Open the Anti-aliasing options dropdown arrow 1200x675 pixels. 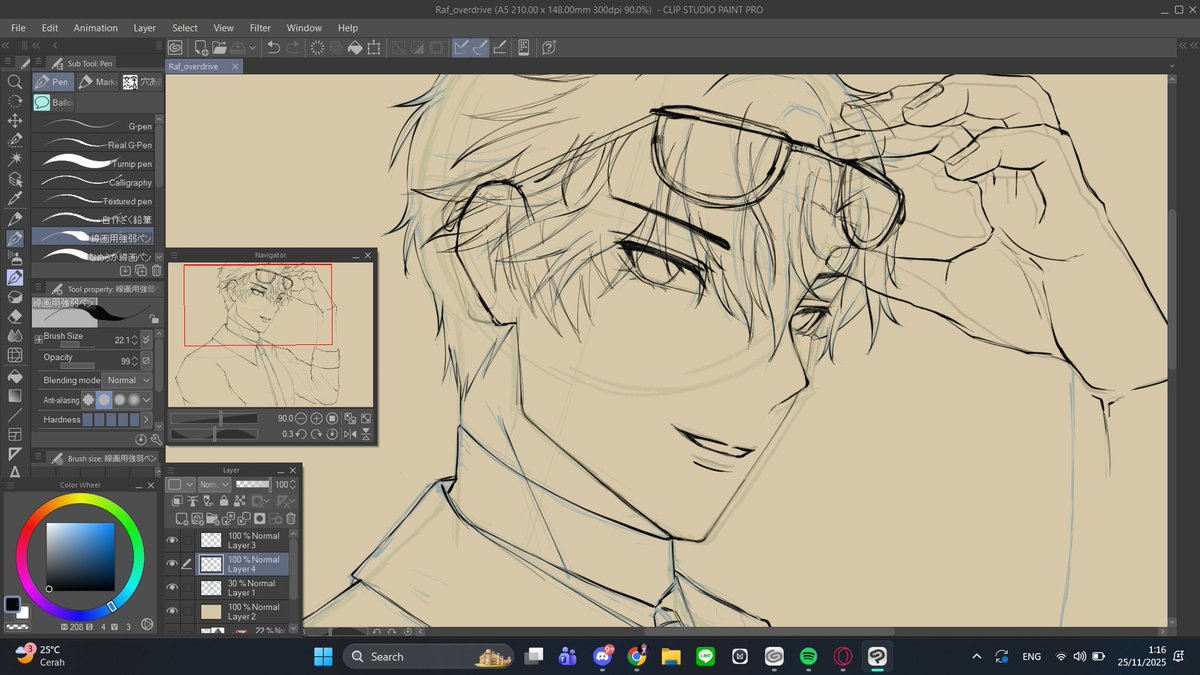[147, 400]
